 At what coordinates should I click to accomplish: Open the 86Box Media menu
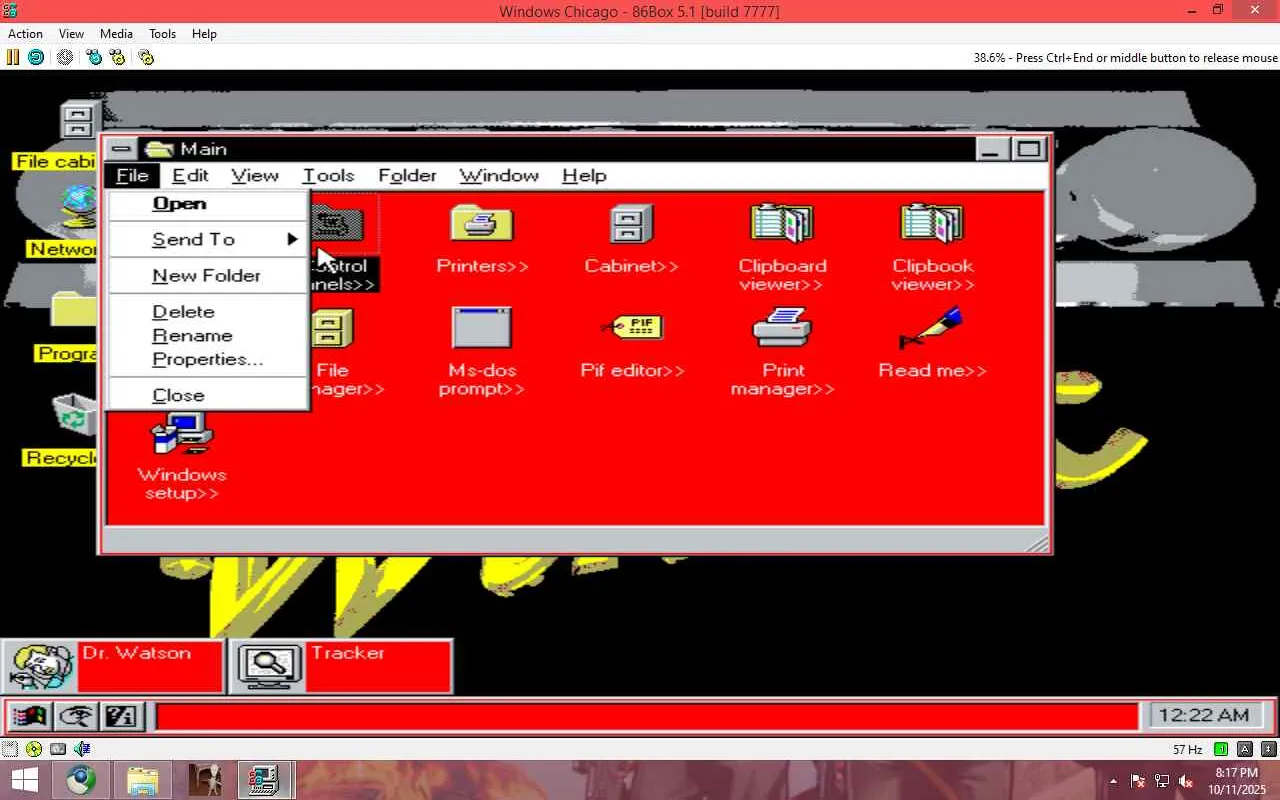pyautogui.click(x=116, y=34)
